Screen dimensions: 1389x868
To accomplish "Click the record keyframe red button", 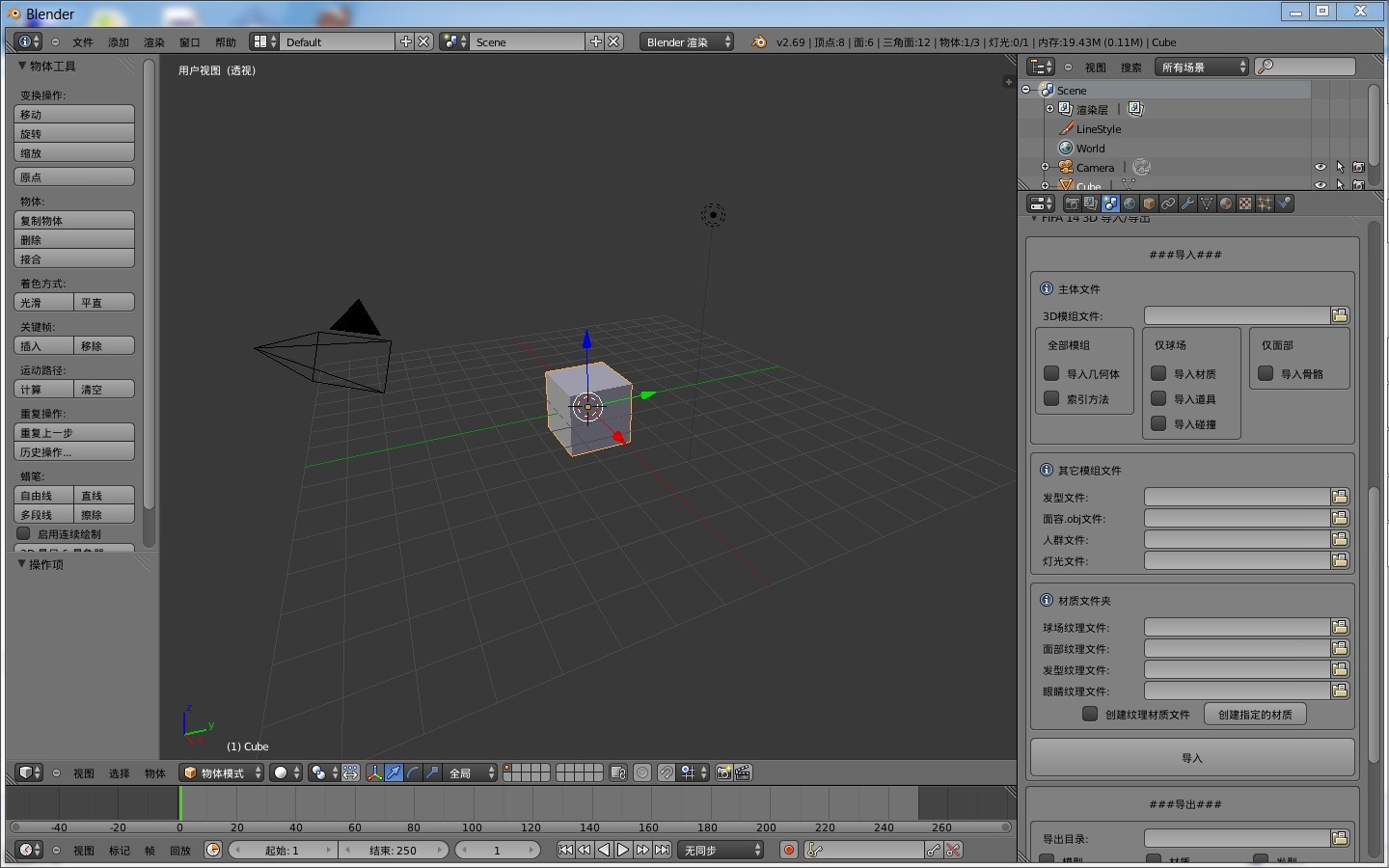I will pyautogui.click(x=789, y=850).
